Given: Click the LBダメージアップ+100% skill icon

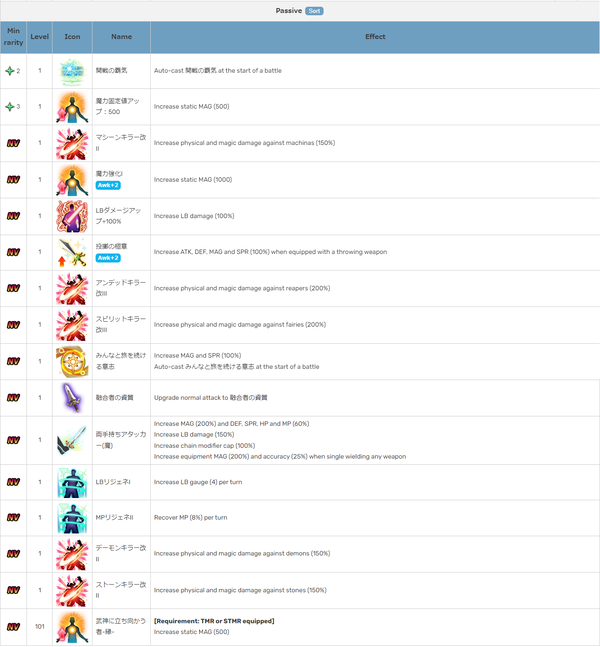Looking at the screenshot, I should 72,216.
